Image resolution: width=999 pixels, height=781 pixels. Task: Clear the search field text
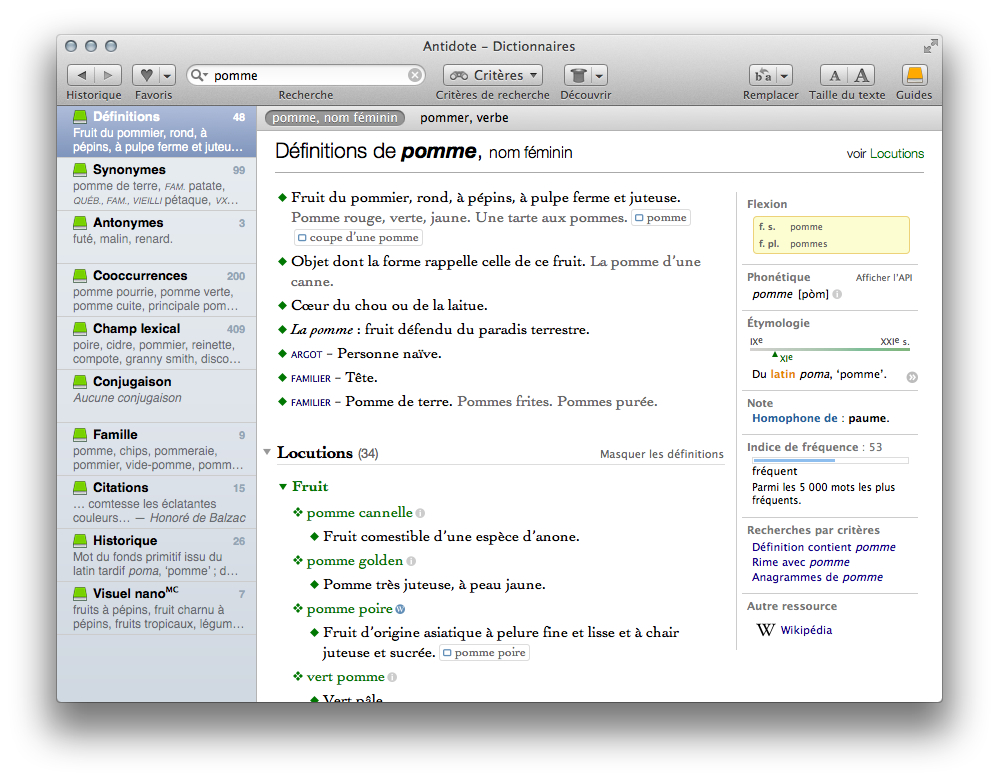point(415,75)
